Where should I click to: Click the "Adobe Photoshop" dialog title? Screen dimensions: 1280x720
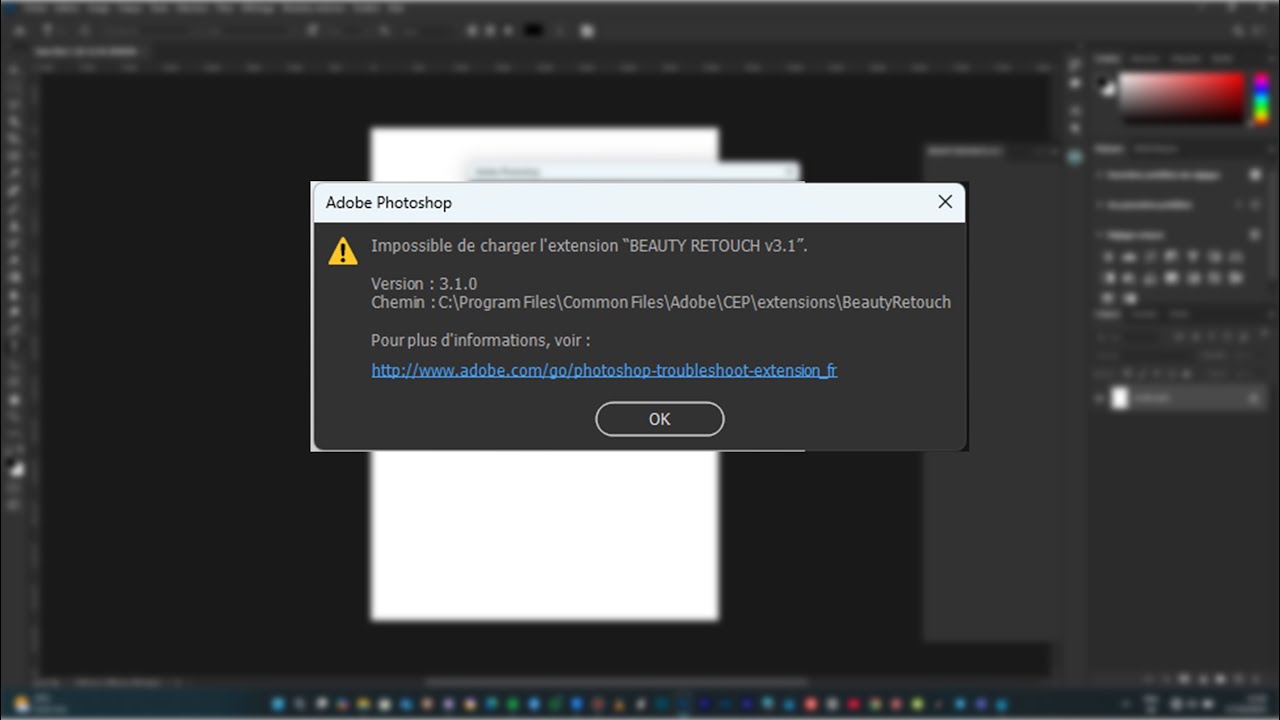[x=389, y=203]
